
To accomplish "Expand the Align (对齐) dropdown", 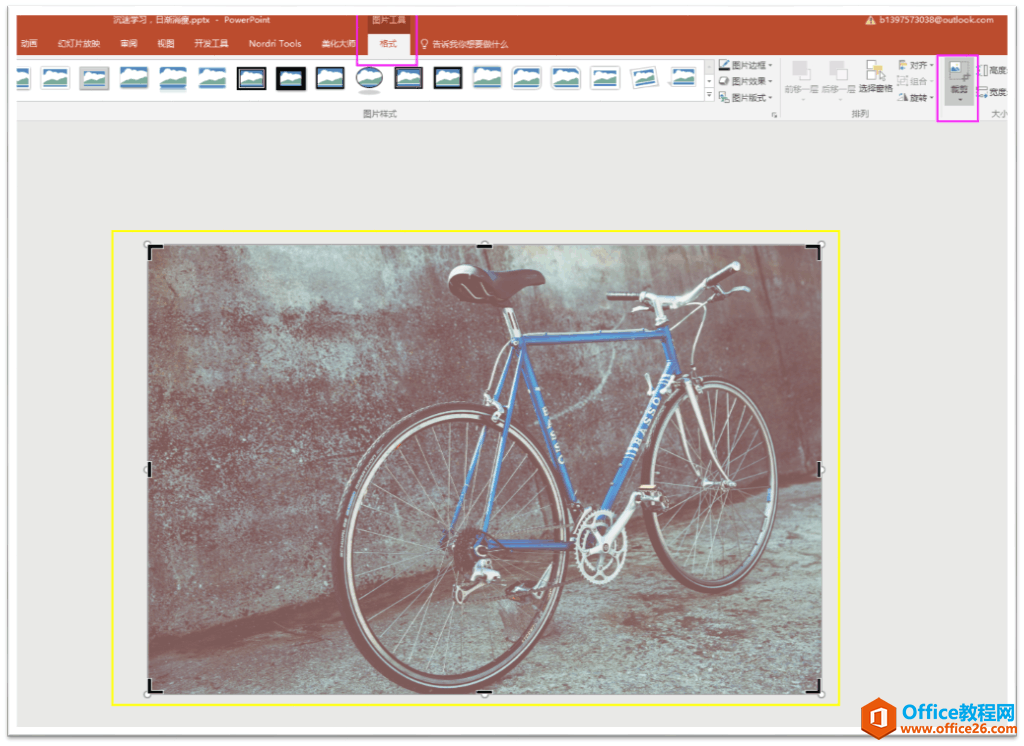I will pos(915,65).
